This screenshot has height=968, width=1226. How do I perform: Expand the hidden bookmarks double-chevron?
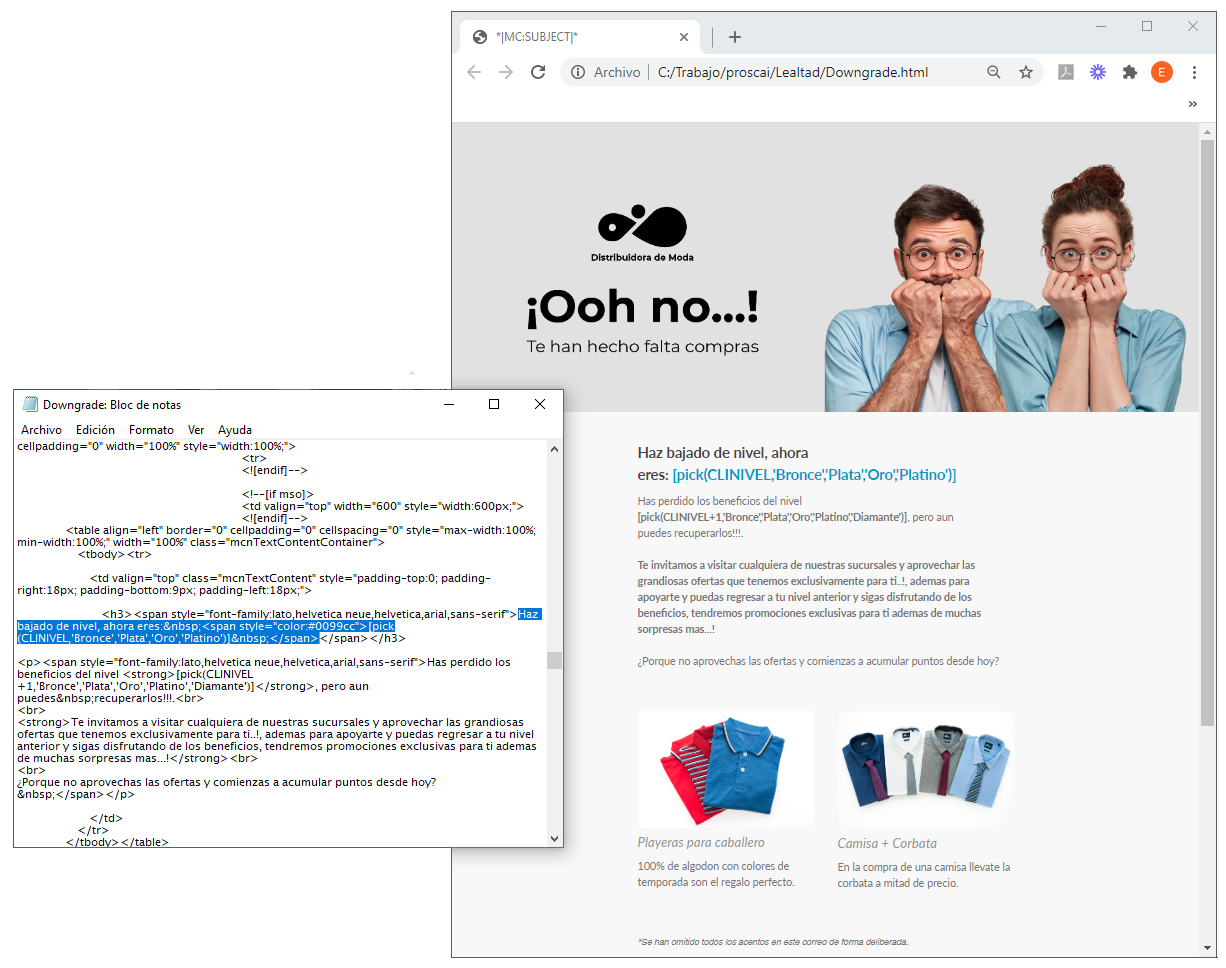point(1192,104)
